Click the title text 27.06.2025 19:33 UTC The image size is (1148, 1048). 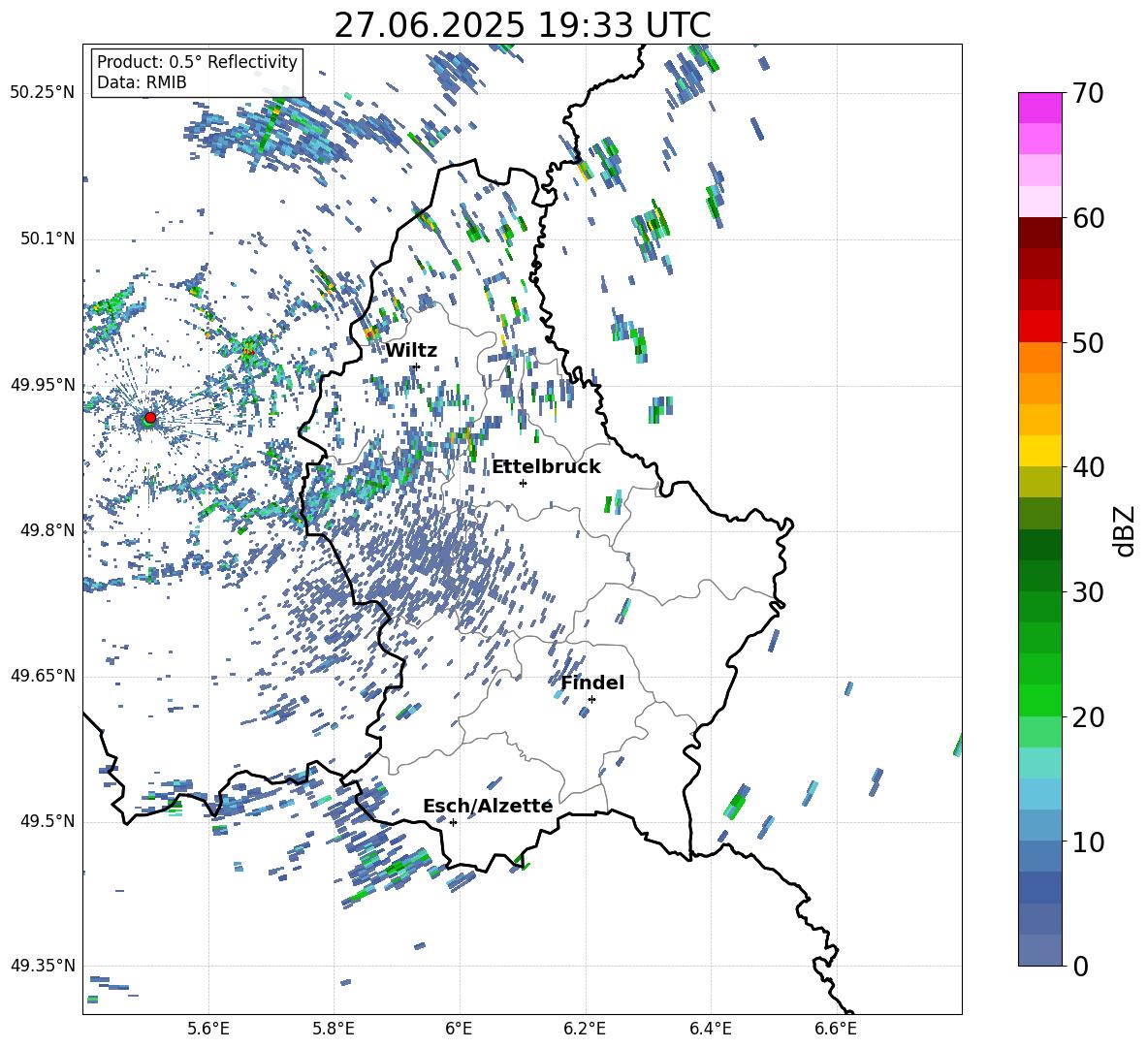pyautogui.click(x=522, y=25)
